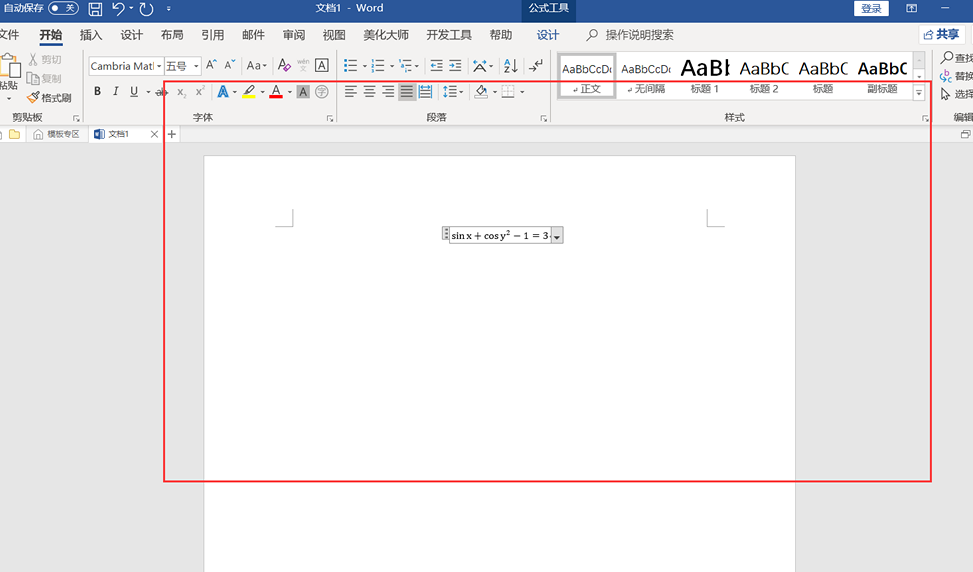Screen dimensions: 973x572
Task: Click the new document tab plus icon
Action: coord(172,133)
